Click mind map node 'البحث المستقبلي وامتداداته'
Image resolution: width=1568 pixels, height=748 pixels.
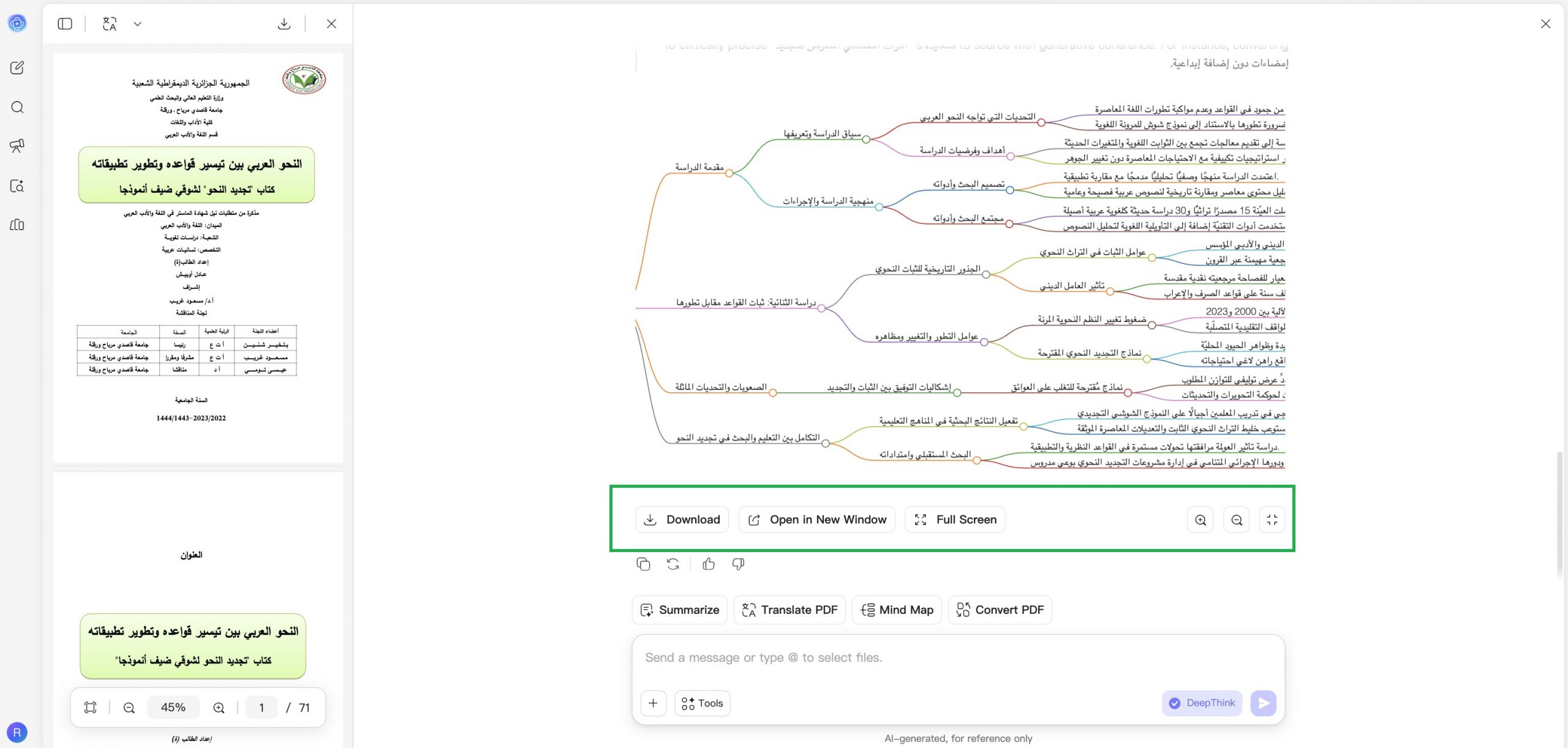[x=925, y=454]
